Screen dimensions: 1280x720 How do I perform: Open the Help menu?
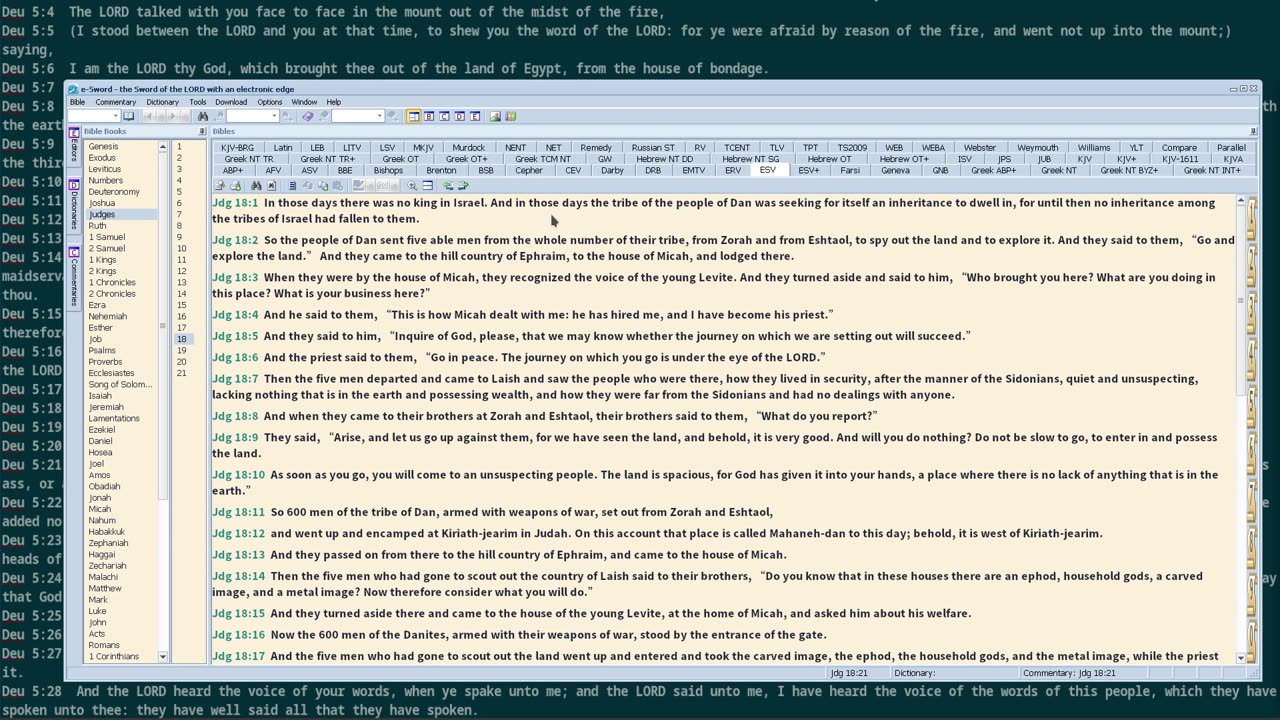pyautogui.click(x=334, y=102)
